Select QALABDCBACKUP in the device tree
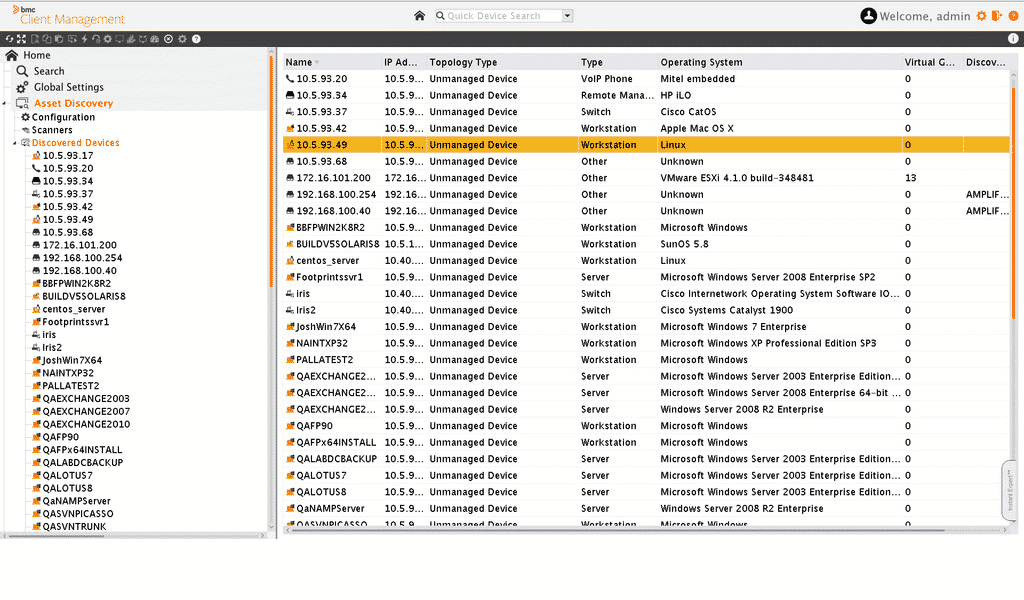Screen dimensions: 1024x600 pos(83,463)
